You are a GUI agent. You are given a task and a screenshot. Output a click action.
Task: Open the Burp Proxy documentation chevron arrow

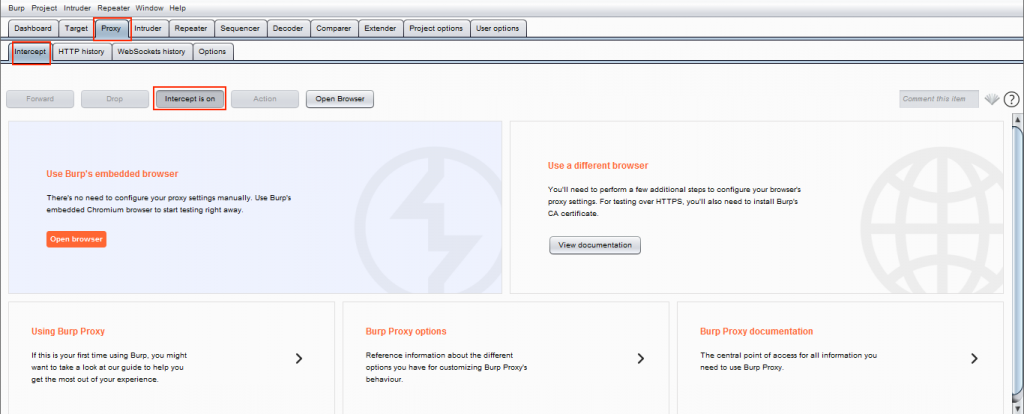click(974, 358)
